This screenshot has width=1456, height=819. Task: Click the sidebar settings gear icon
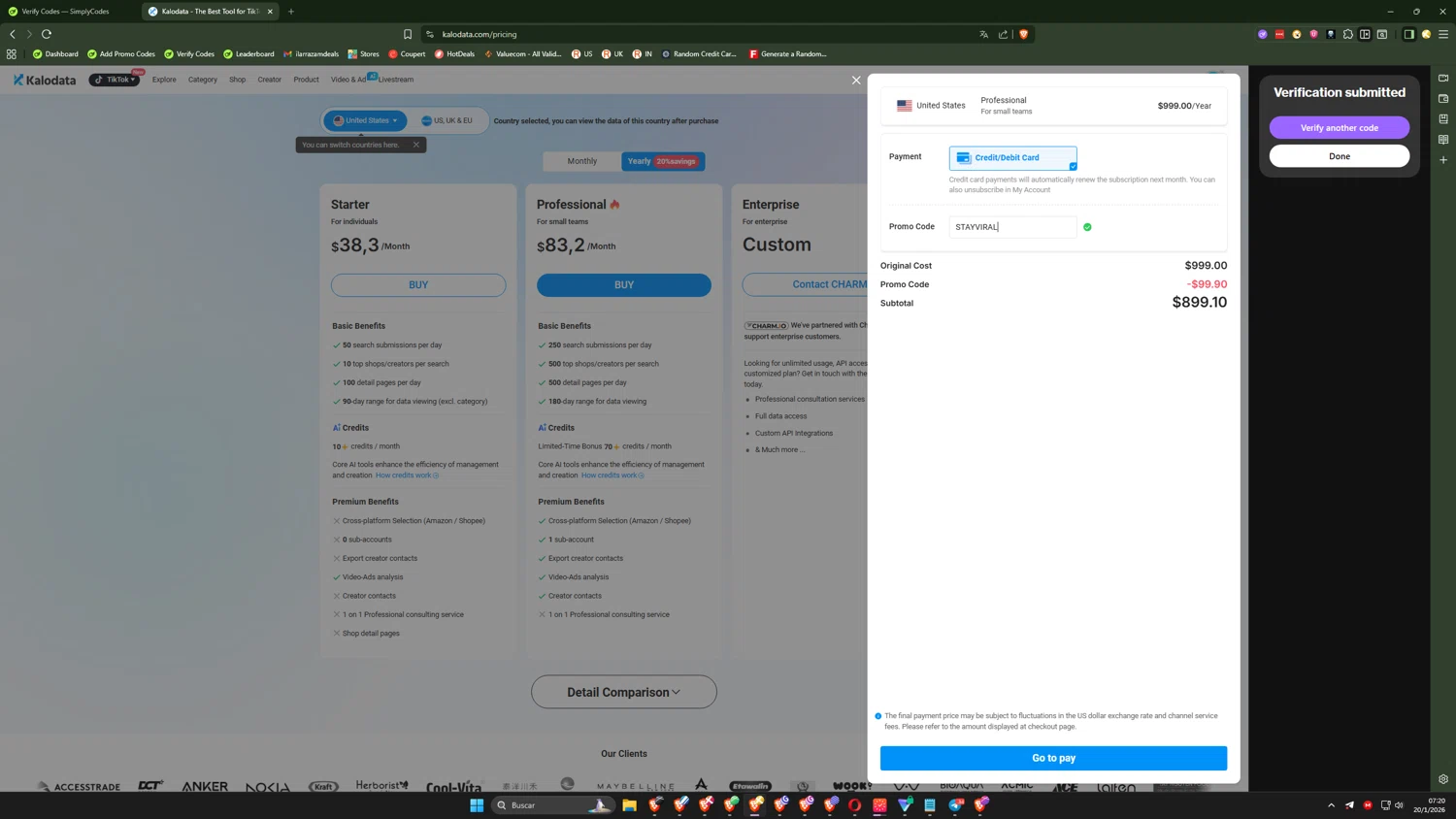(x=1443, y=779)
